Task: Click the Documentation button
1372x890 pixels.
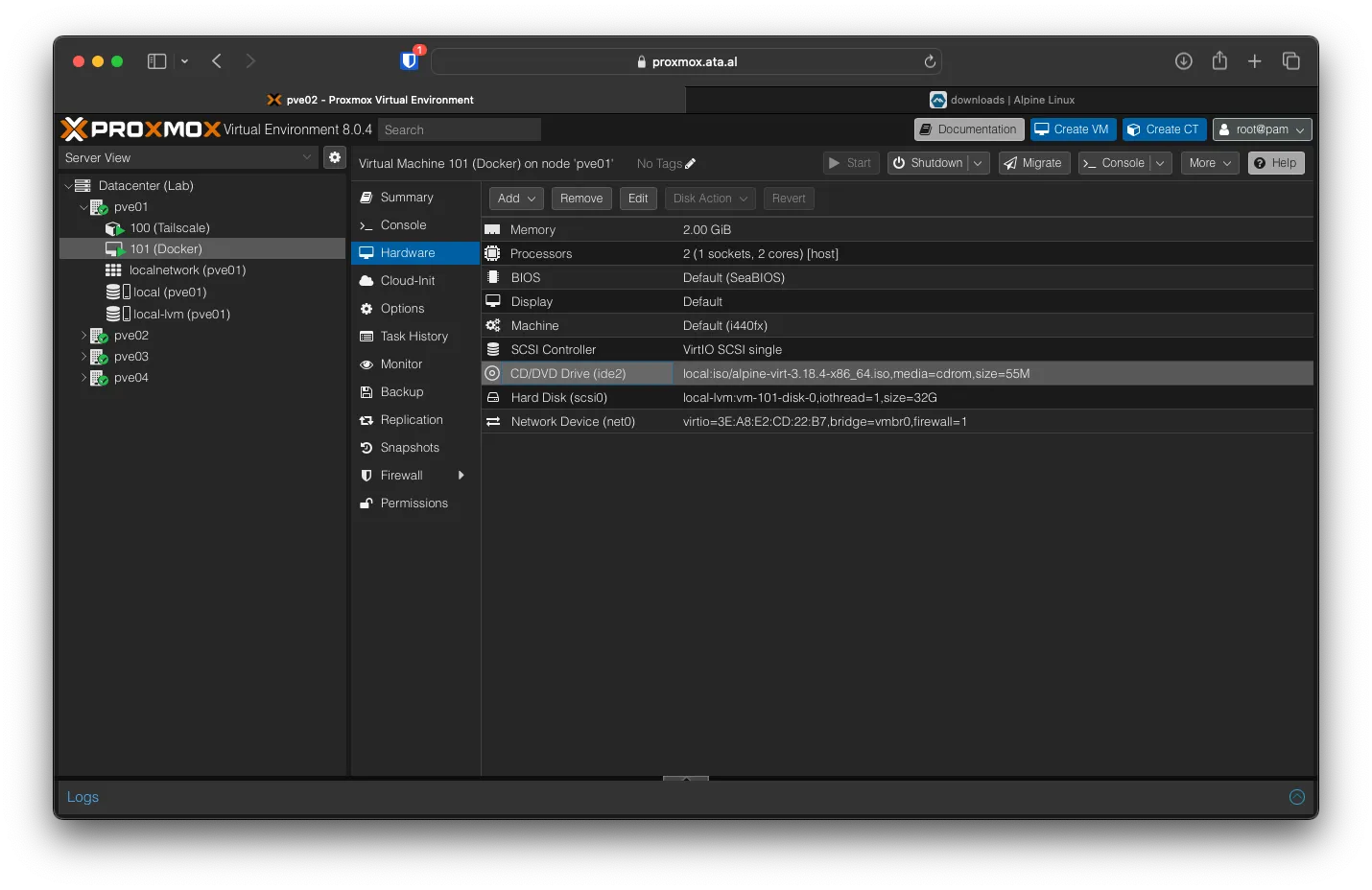Action: (x=968, y=129)
